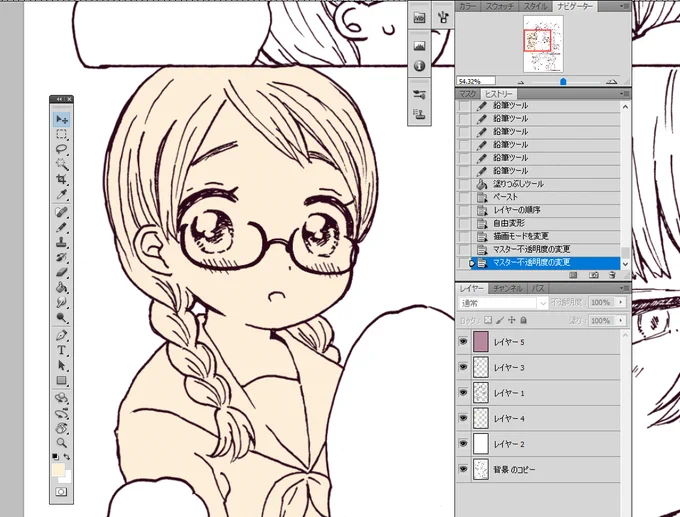Swap foreground and background colors

point(67,456)
